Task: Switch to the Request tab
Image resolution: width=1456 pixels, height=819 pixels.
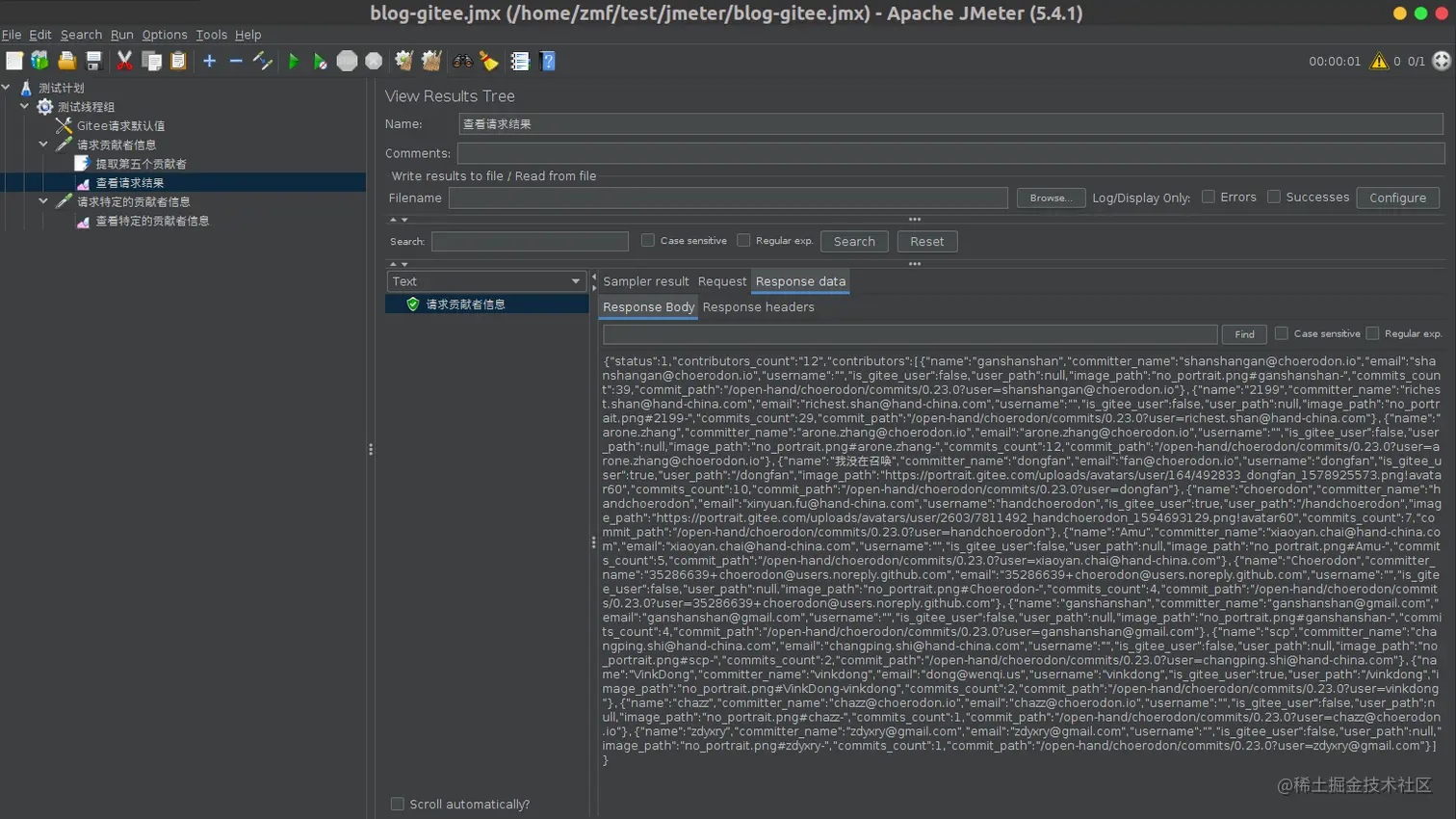Action: click(722, 281)
